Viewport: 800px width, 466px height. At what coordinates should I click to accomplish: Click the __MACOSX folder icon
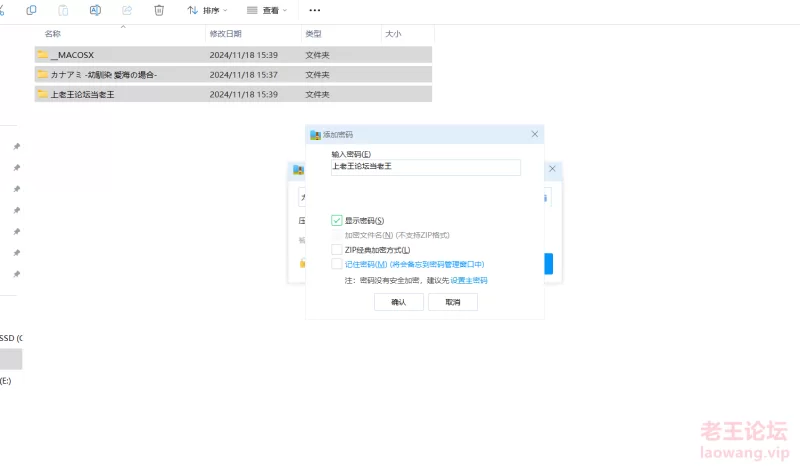42,55
